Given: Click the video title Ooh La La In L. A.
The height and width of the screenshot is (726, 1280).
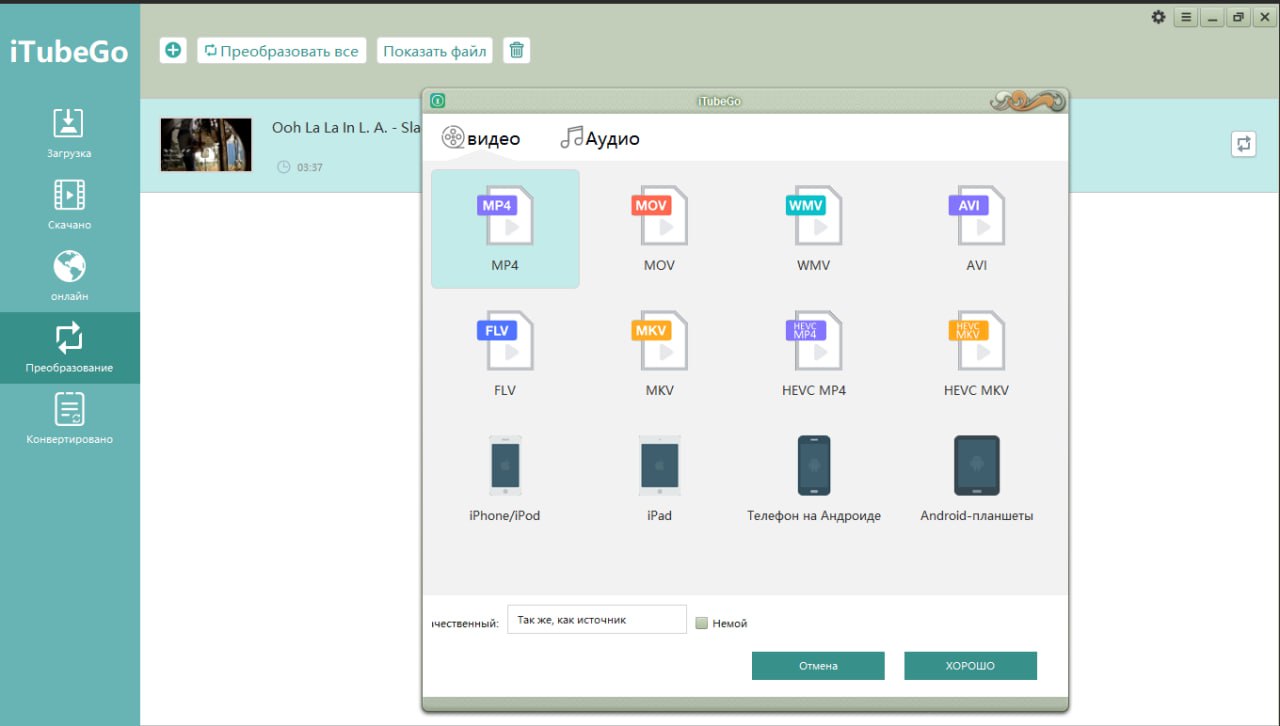Looking at the screenshot, I should 345,128.
